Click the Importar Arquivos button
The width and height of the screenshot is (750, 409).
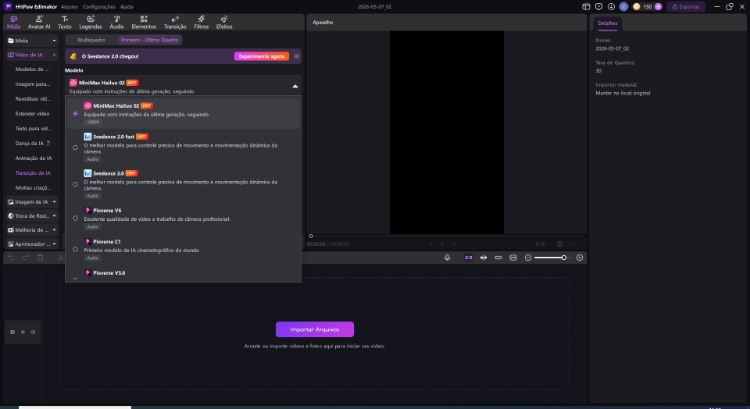[x=315, y=329]
